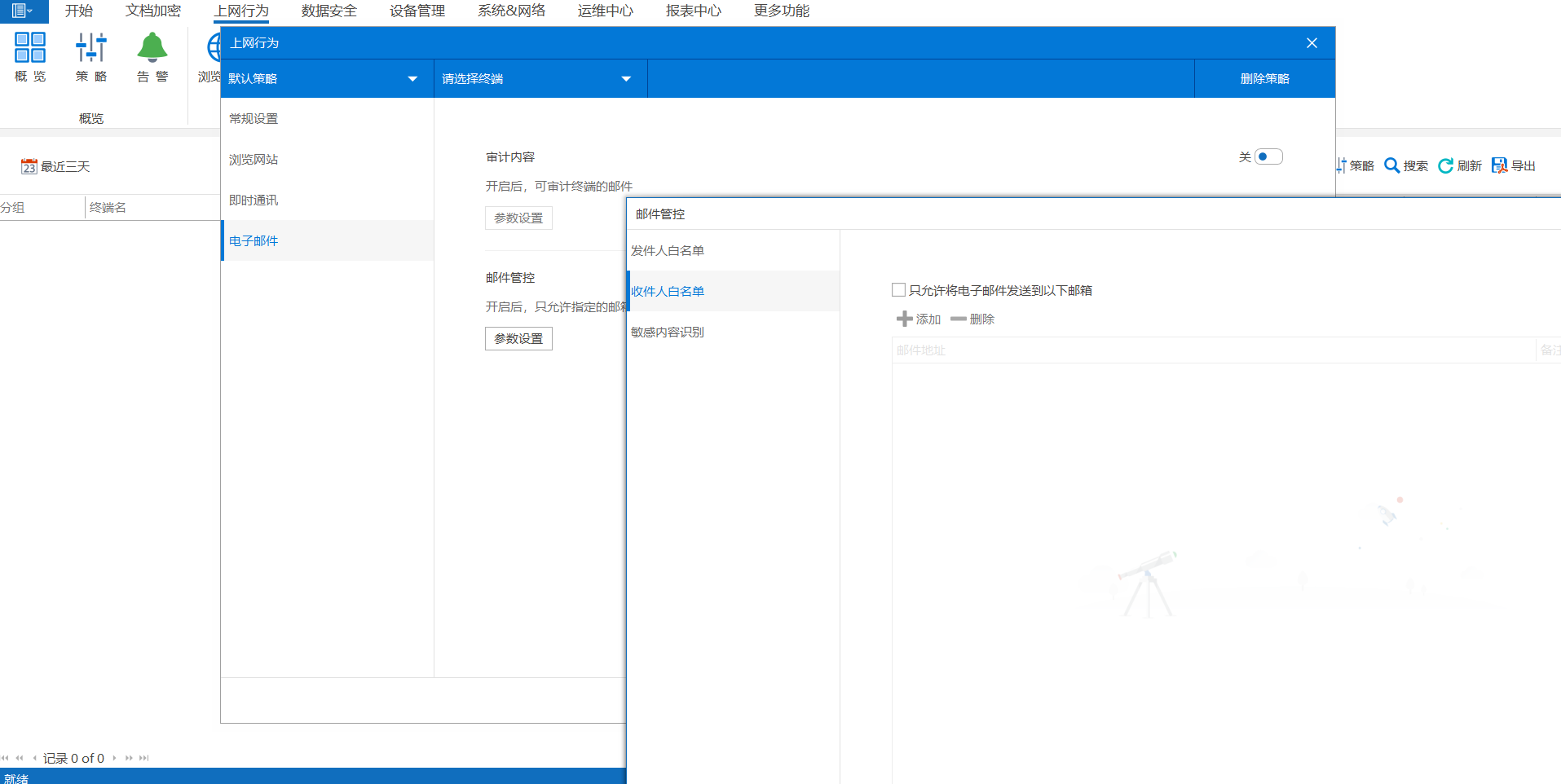Screen dimensions: 1561x784
Task: Click the 策略 sliders icon in ribbon
Action: pyautogui.click(x=90, y=48)
